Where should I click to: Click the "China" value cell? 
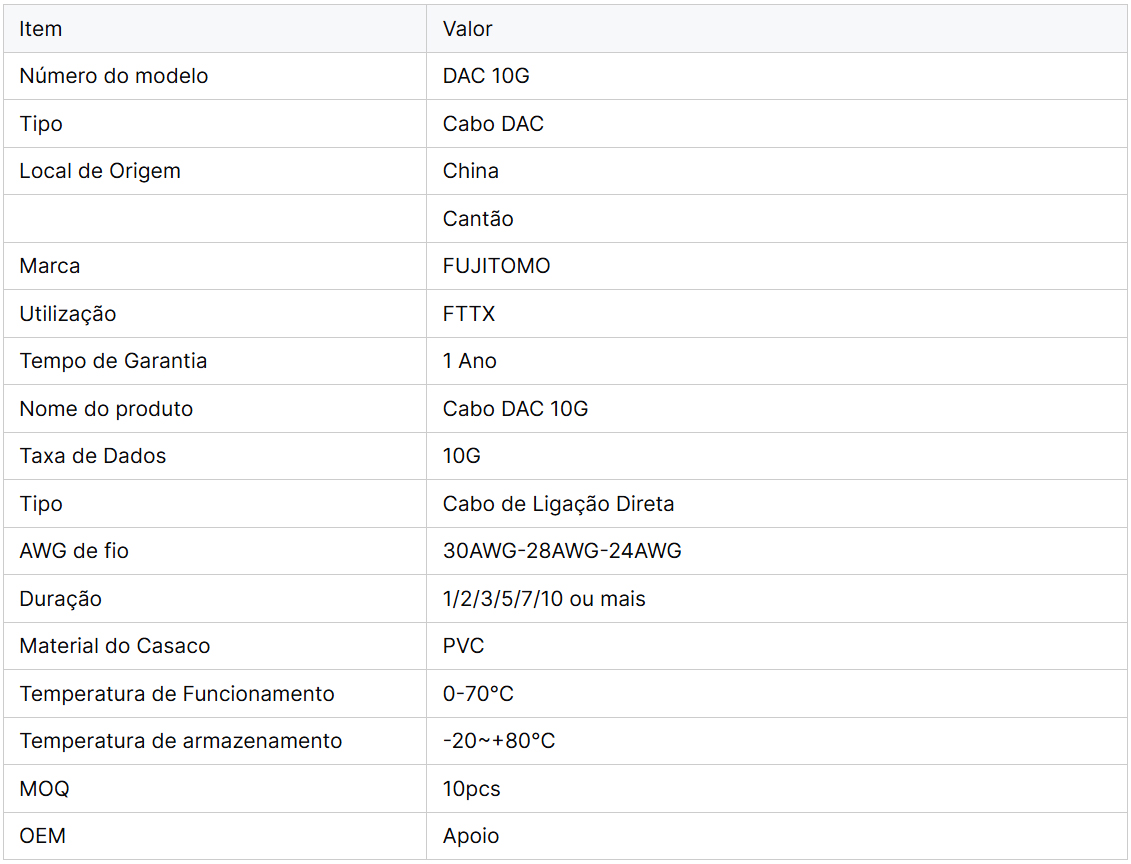coord(471,171)
